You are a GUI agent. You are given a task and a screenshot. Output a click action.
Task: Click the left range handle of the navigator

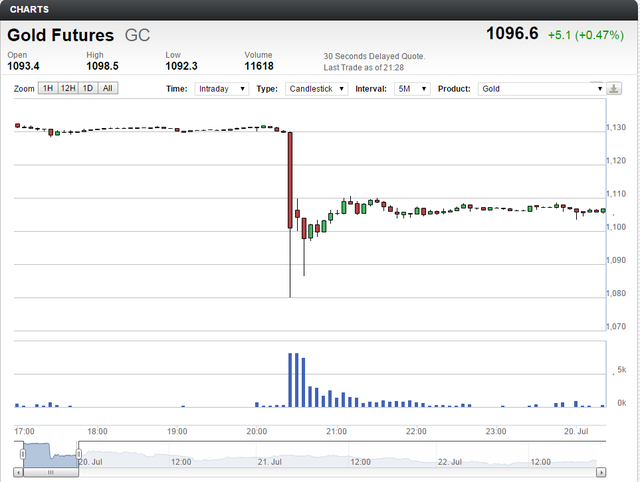point(23,454)
